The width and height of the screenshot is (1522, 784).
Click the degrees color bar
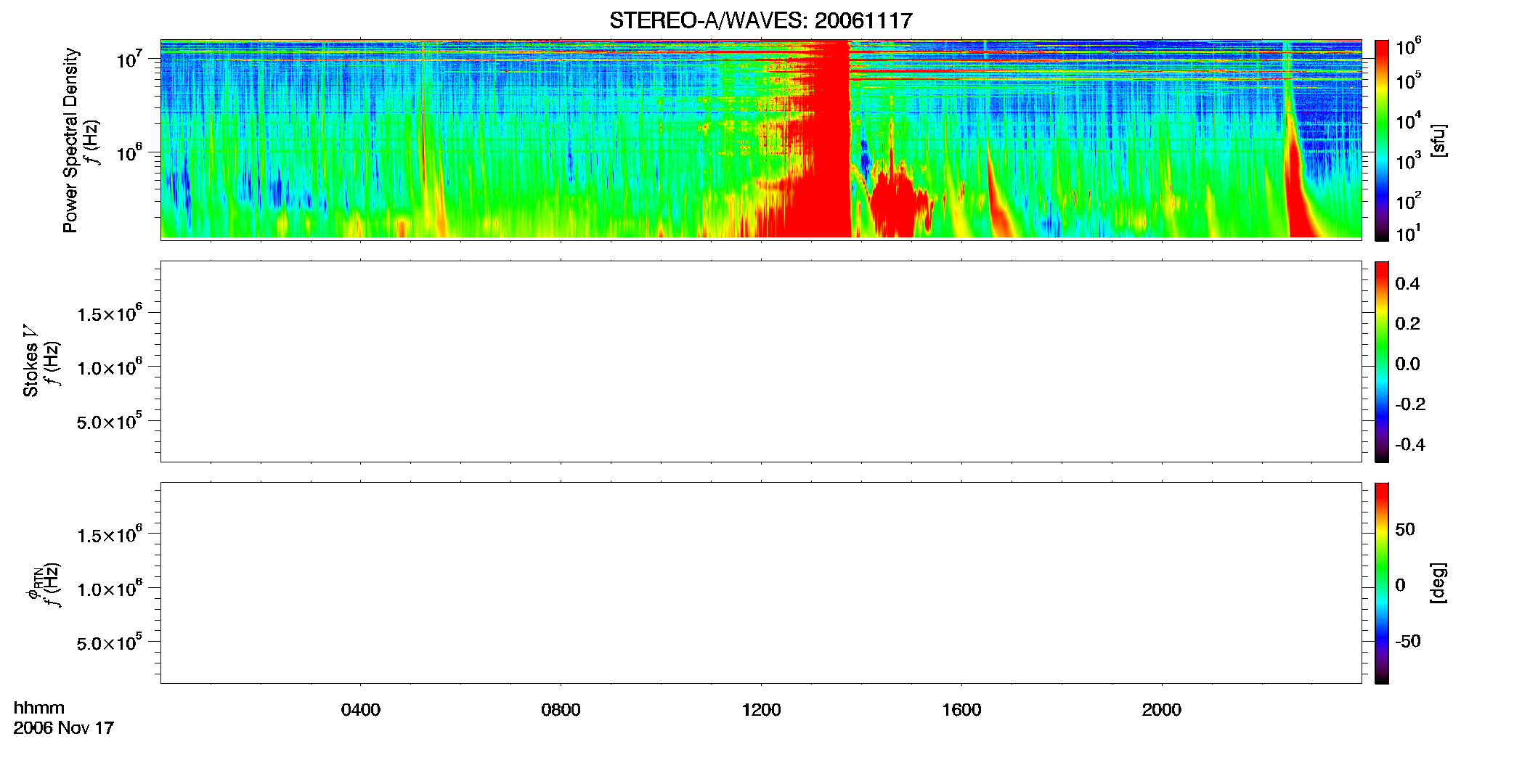coord(1382,583)
